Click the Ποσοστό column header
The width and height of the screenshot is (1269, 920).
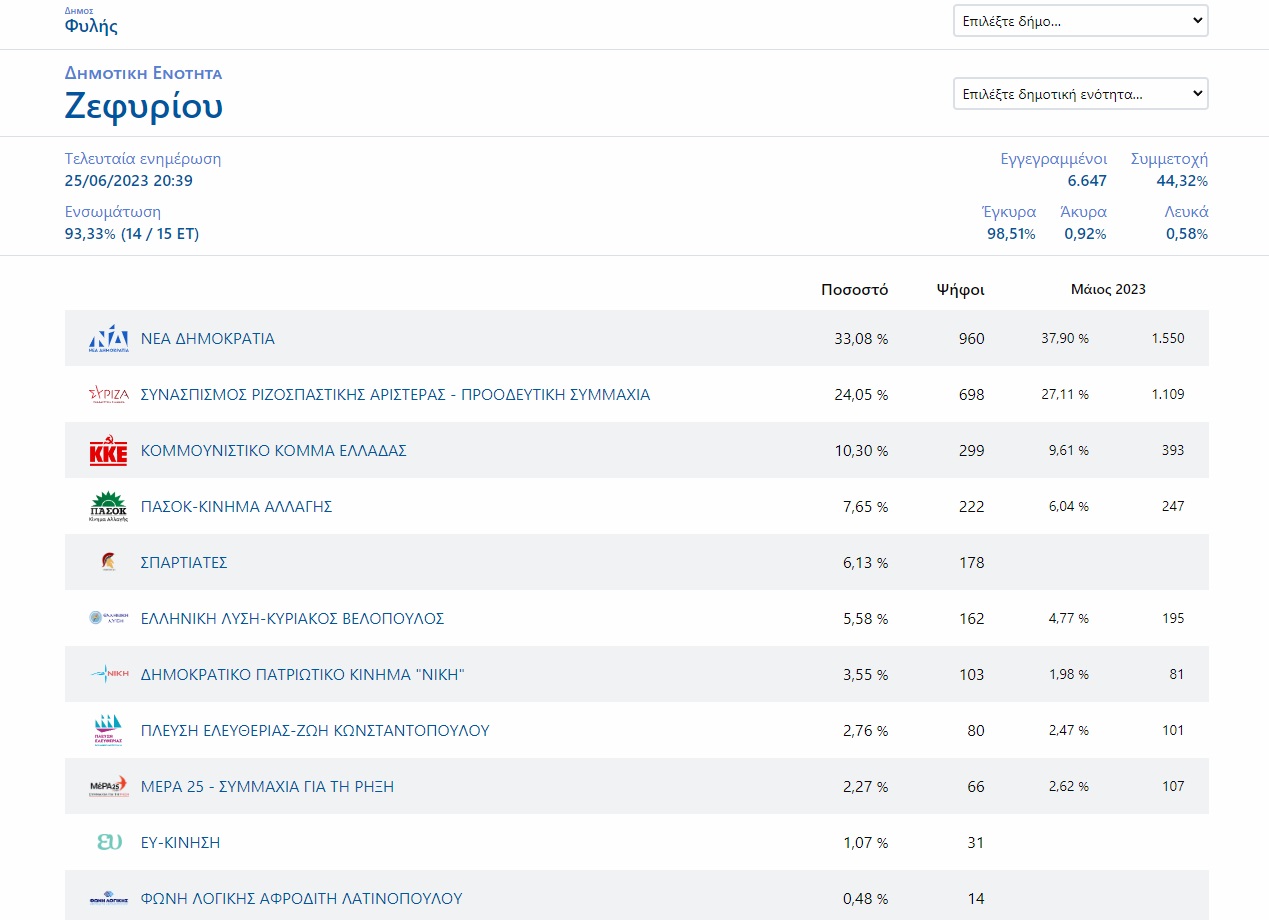pyautogui.click(x=854, y=290)
